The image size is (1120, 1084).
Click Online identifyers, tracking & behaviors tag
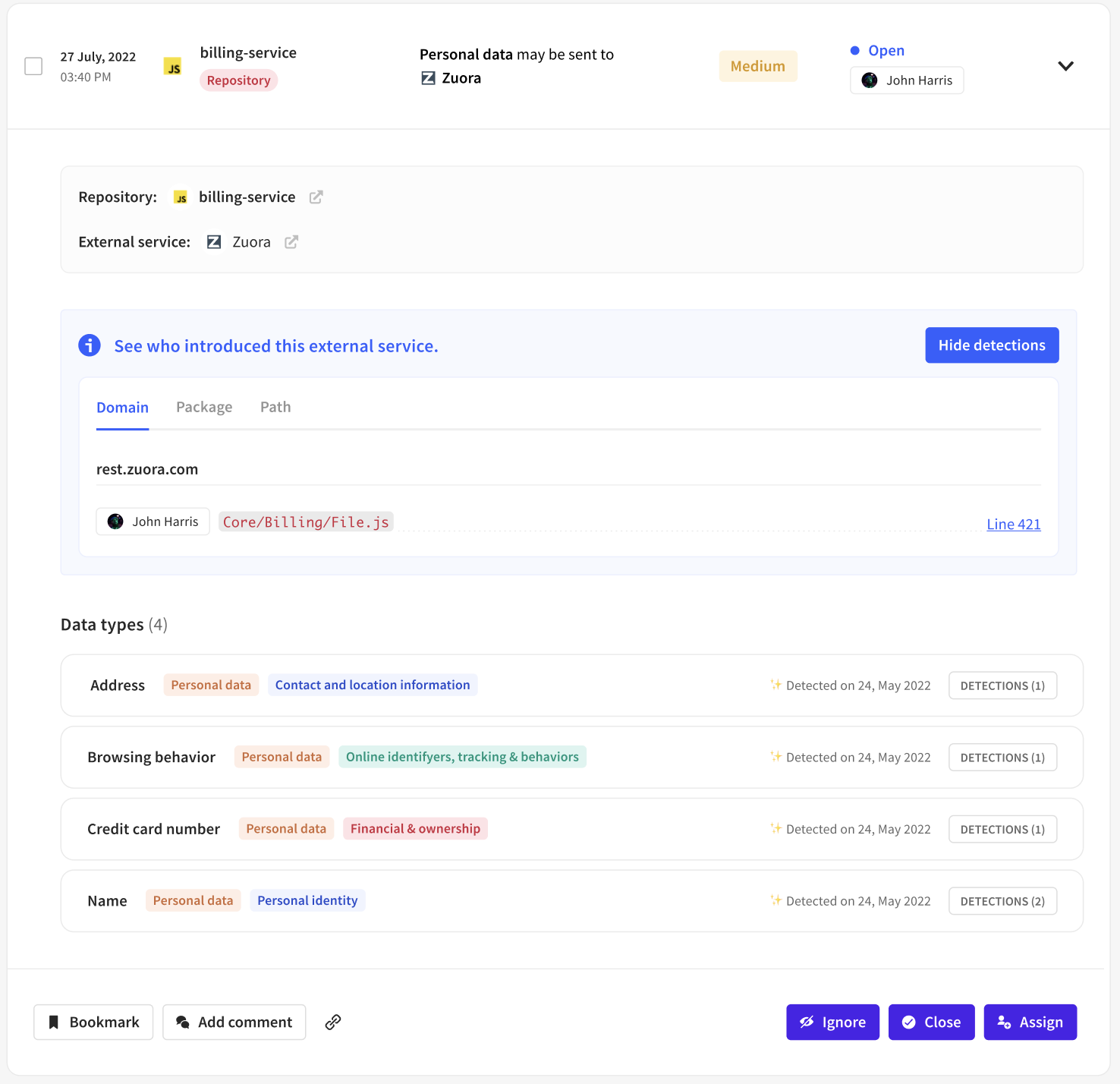click(462, 757)
